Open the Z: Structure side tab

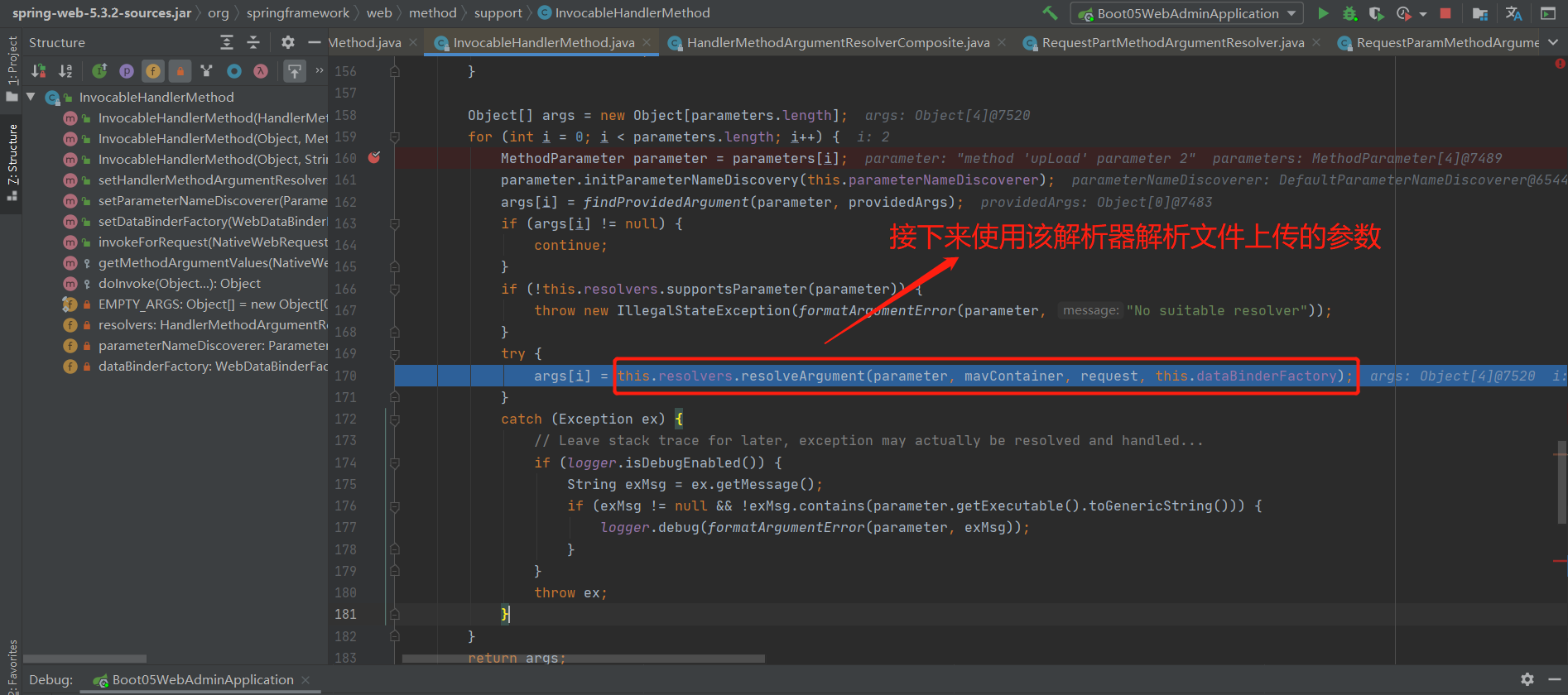pos(12,162)
